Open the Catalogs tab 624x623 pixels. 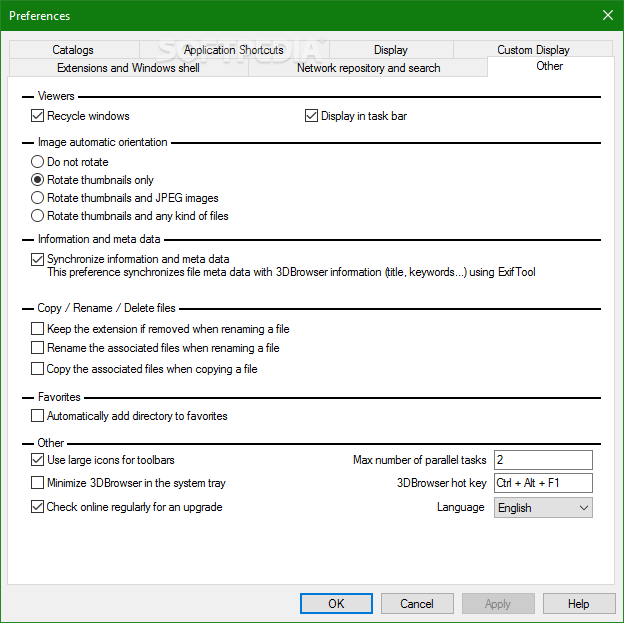point(73,50)
